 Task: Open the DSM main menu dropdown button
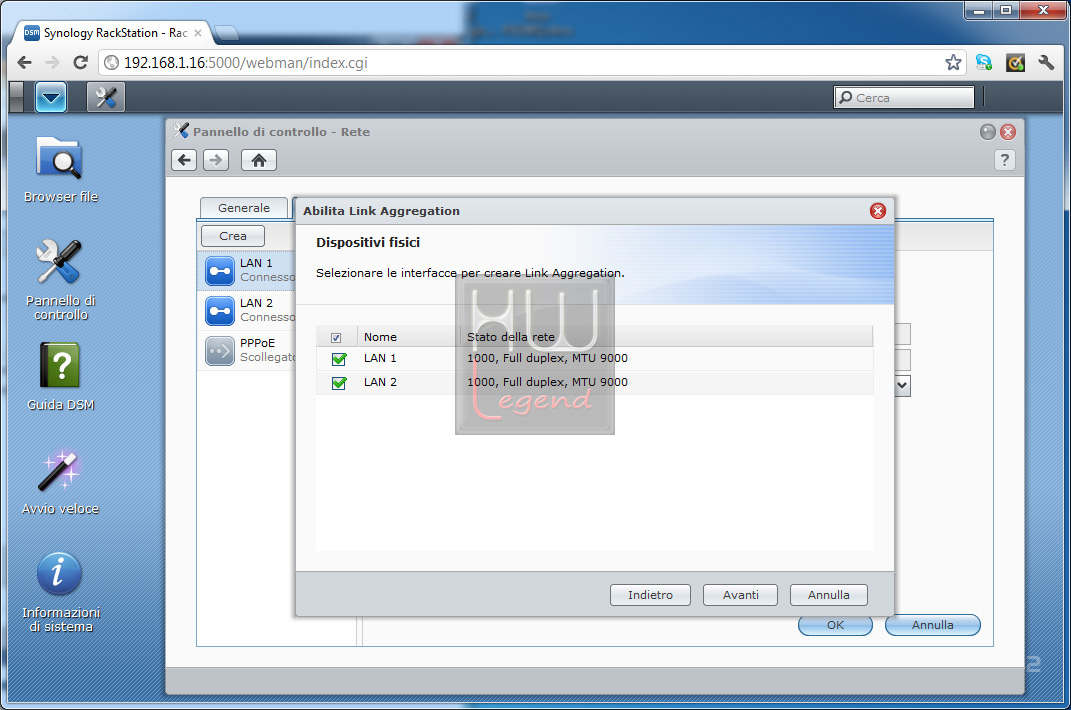(x=51, y=98)
